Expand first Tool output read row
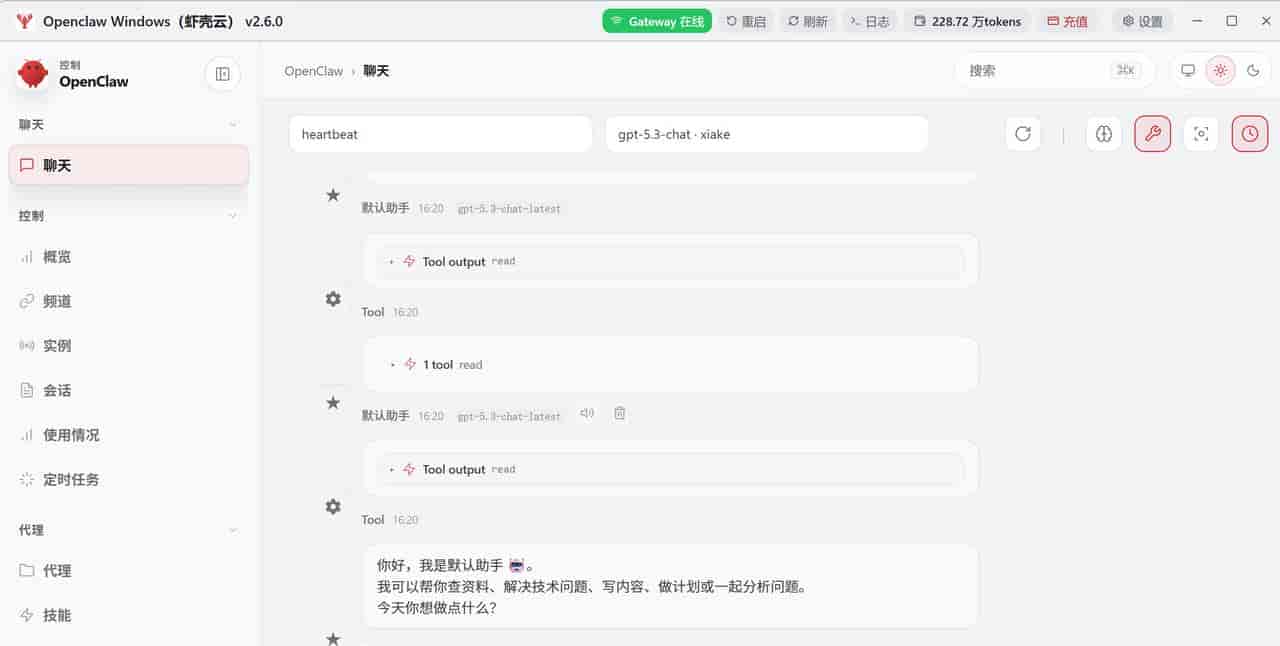 pos(670,262)
